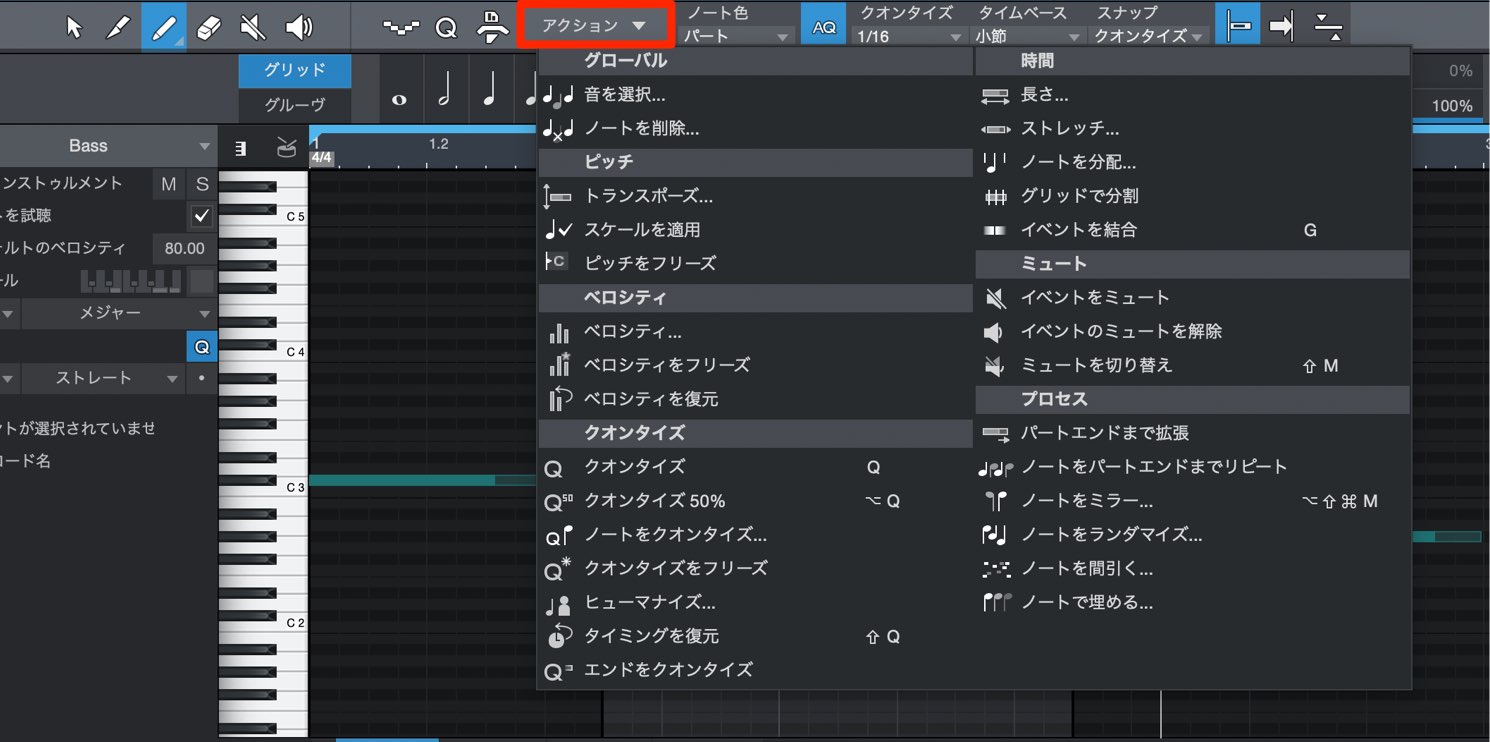Toggle AQ auto-quantize button
Screen dimensions: 1490x742
click(x=824, y=28)
